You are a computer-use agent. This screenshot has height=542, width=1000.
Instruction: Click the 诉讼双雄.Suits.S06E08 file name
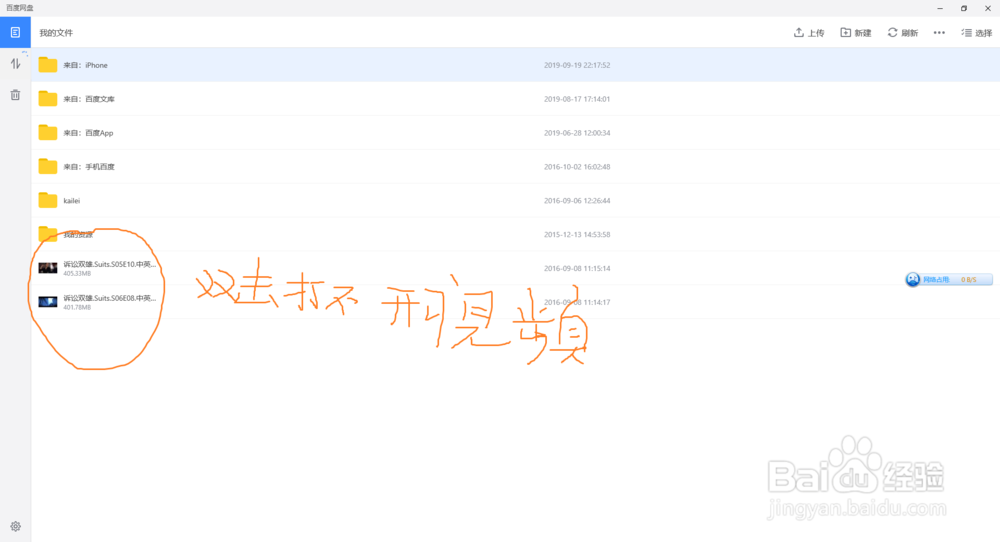coord(110,298)
